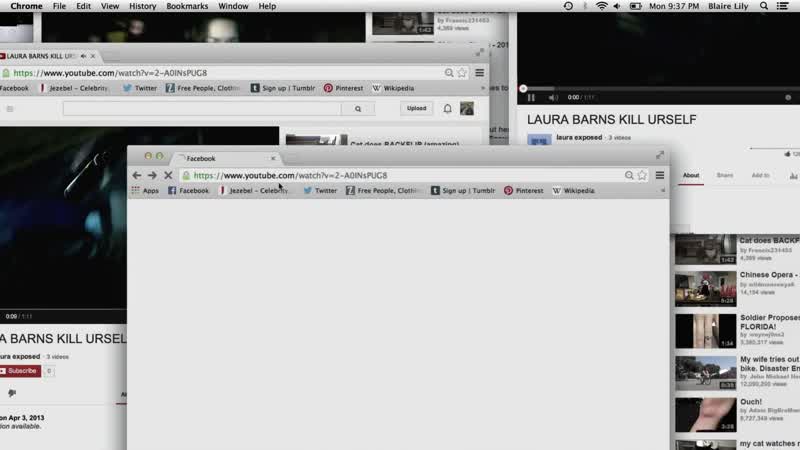The height and width of the screenshot is (450, 800).
Task: Pause the video in right window
Action: pyautogui.click(x=531, y=97)
